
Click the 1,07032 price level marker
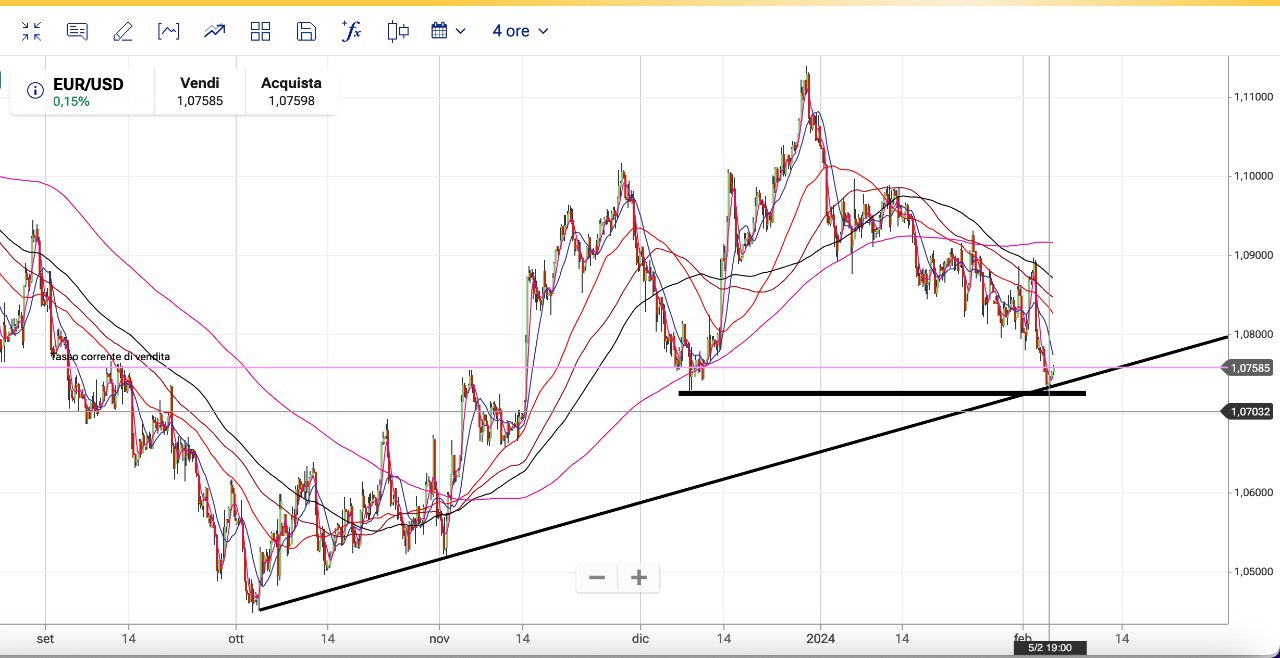coord(1251,411)
